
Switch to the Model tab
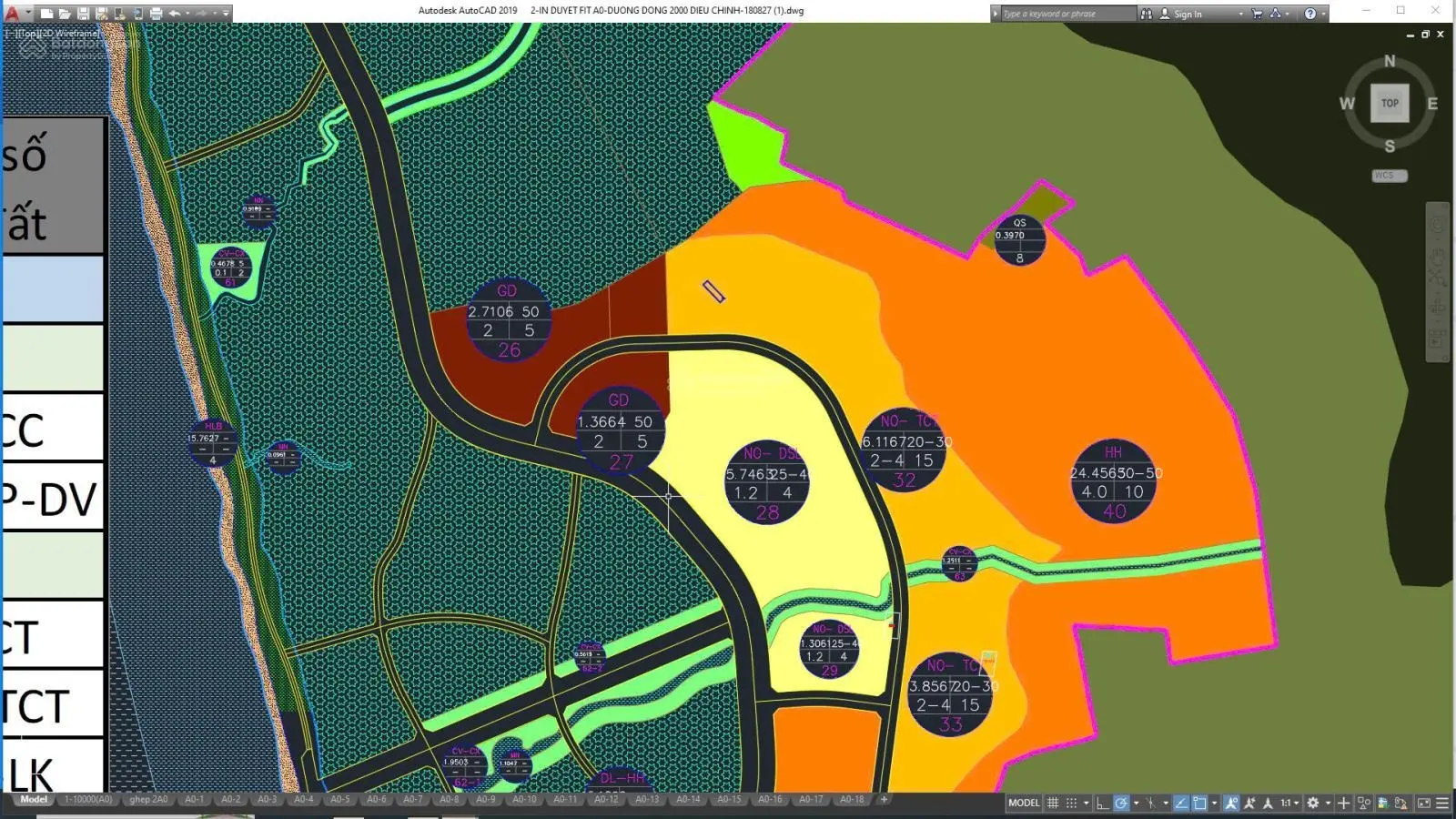coord(34,800)
